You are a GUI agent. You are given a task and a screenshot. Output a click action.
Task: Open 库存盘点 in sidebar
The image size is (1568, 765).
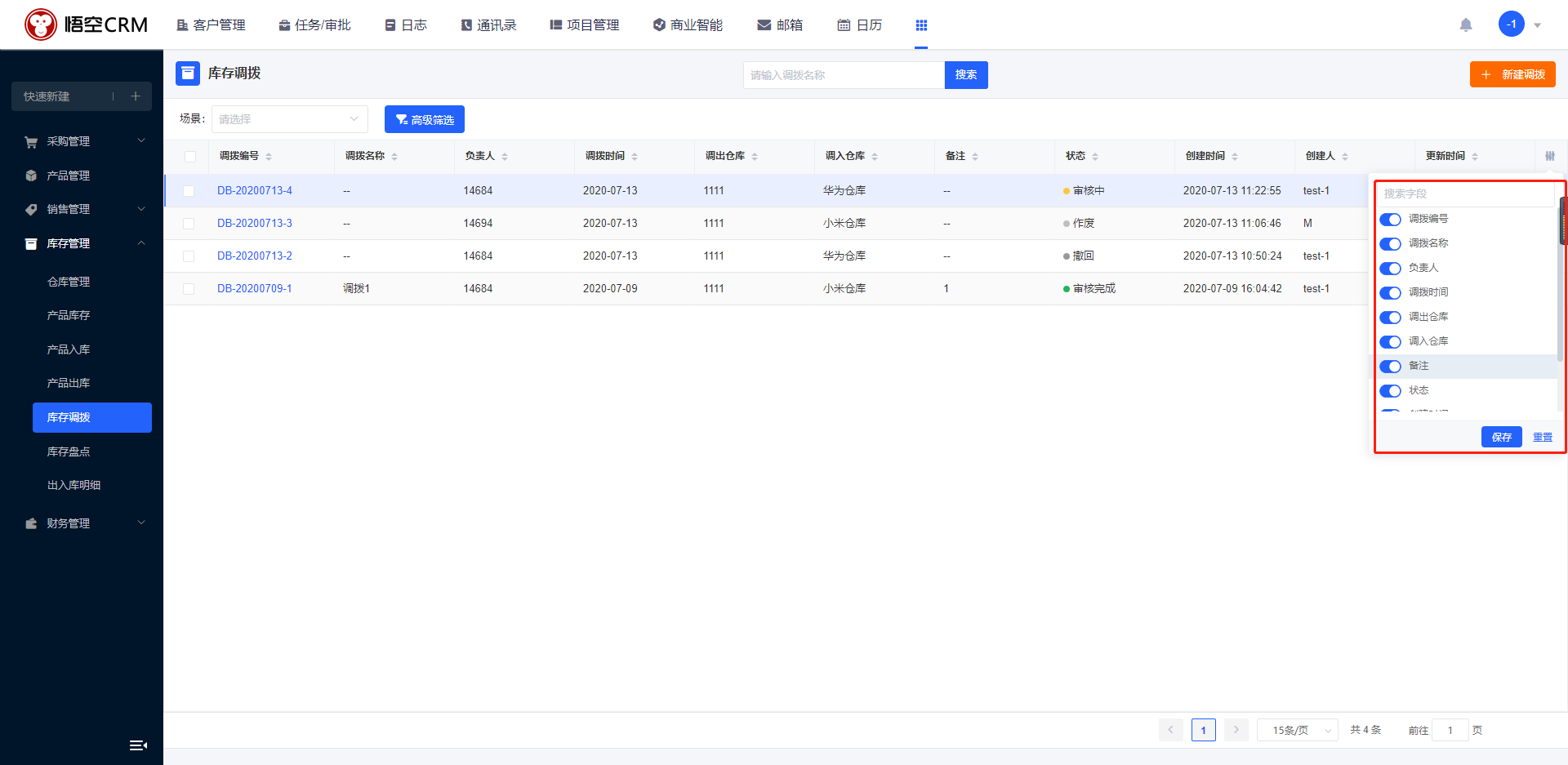[x=69, y=451]
